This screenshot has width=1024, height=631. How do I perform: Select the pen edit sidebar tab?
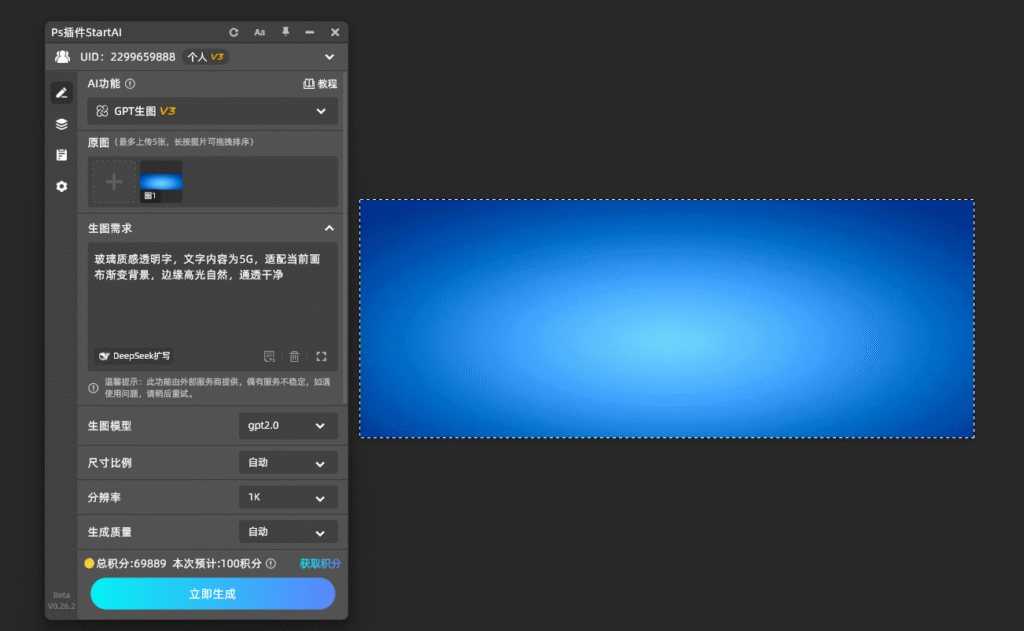tap(61, 93)
